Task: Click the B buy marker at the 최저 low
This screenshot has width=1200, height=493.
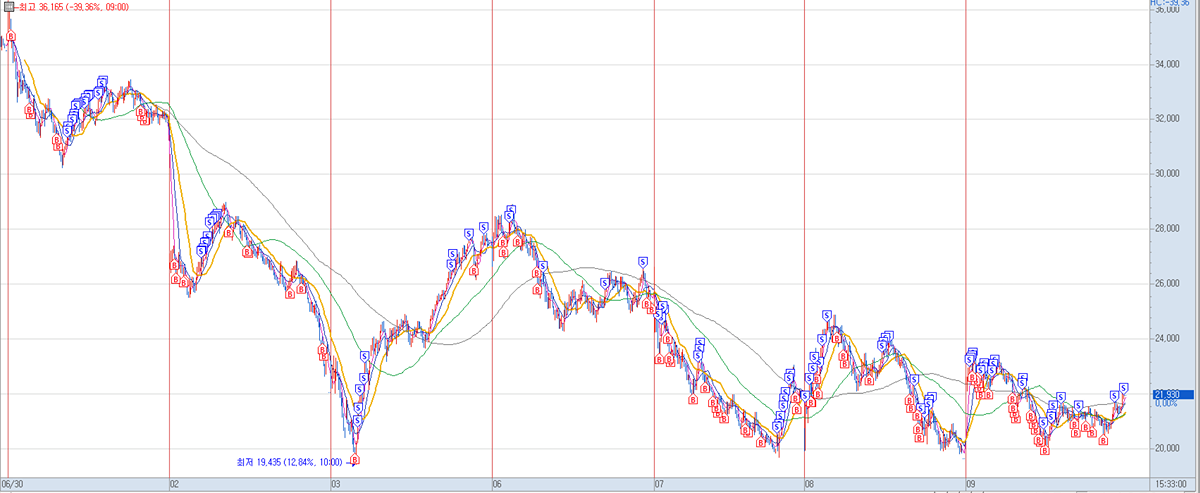Action: coord(354,460)
